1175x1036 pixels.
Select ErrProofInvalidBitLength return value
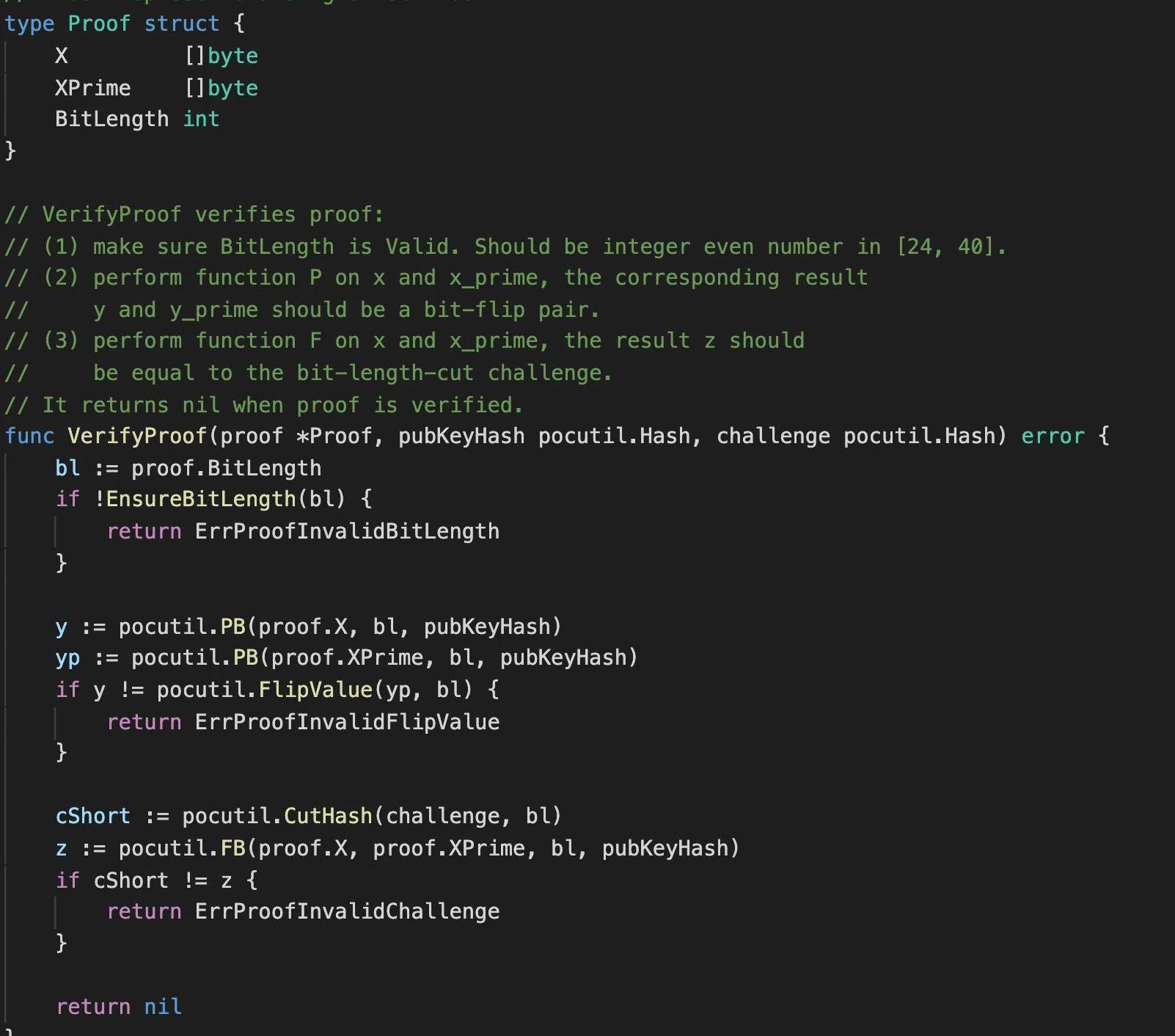point(347,531)
